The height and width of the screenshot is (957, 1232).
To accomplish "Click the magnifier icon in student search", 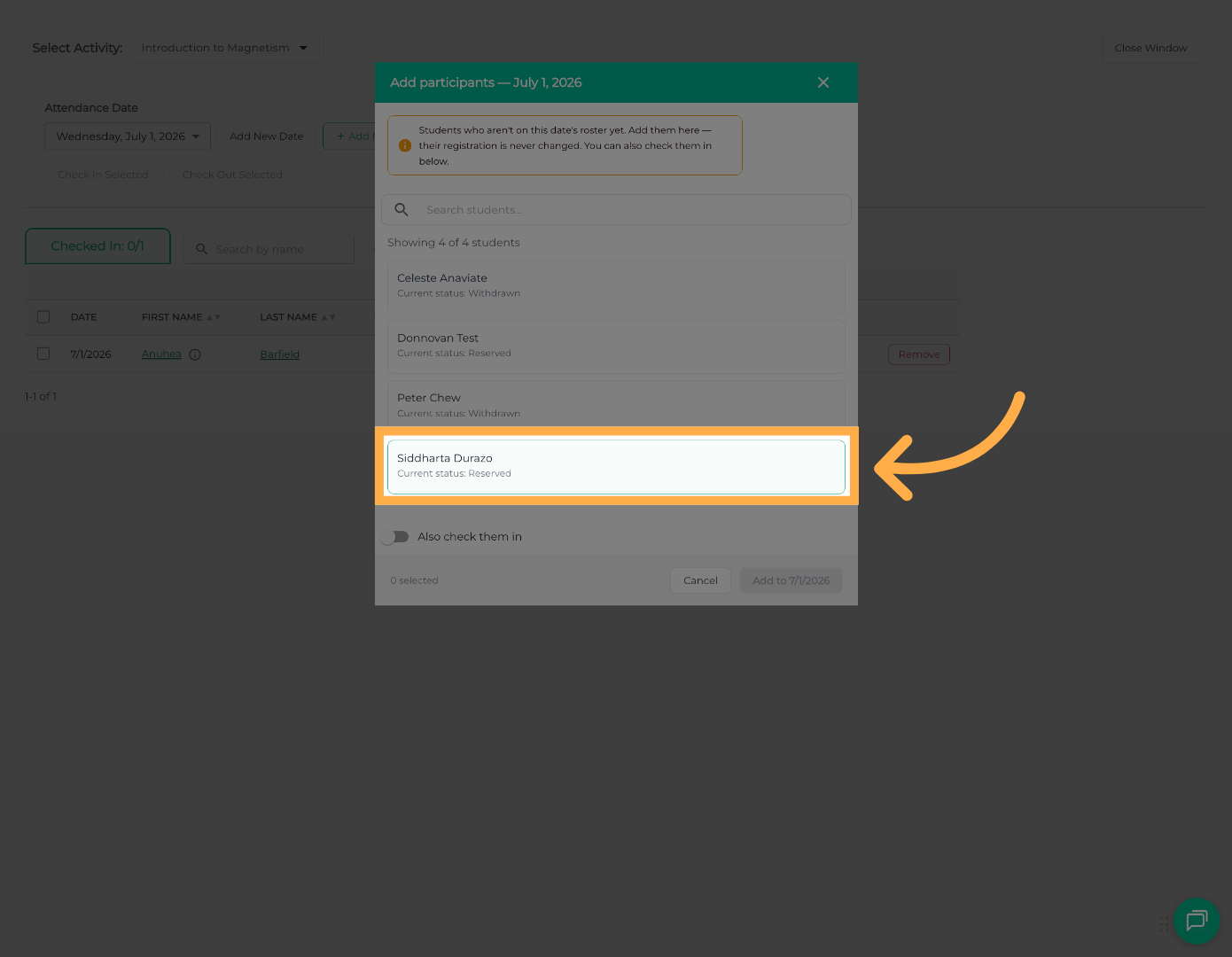I will 402,210.
